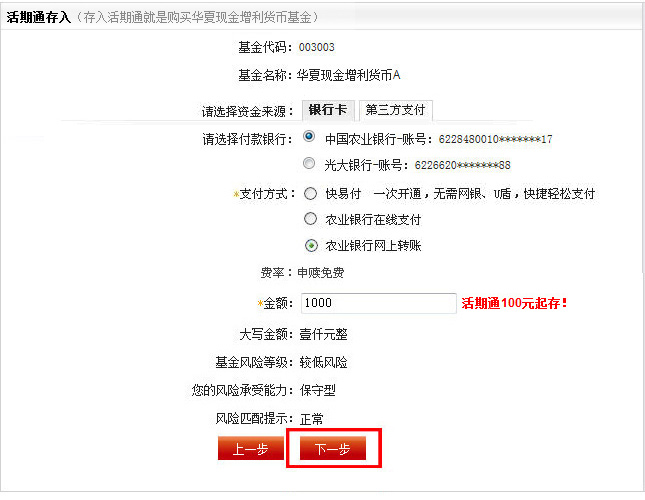Click the 金额 amount input field

[x=379, y=303]
